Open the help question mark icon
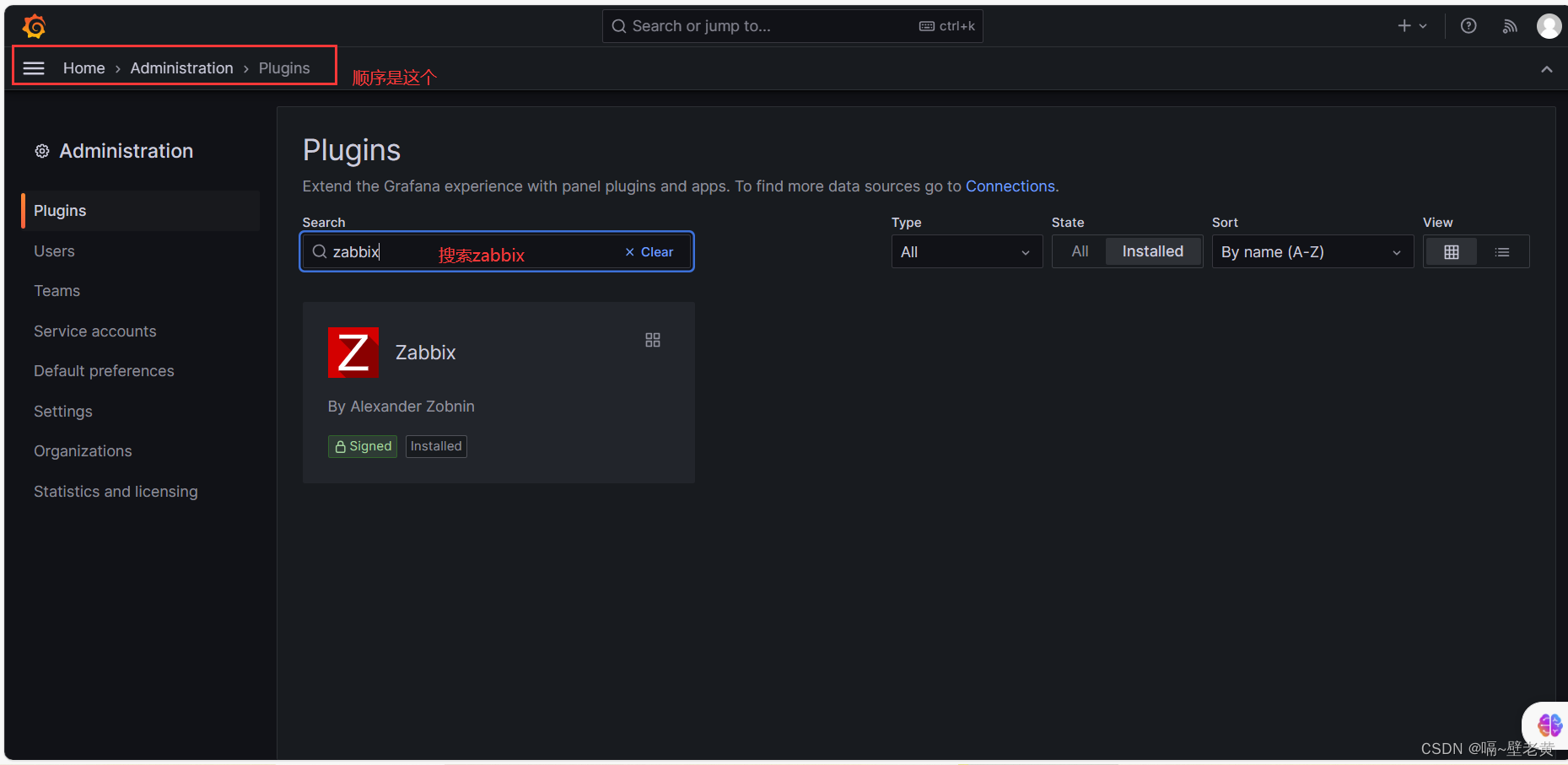The height and width of the screenshot is (765, 1568). point(1468,26)
